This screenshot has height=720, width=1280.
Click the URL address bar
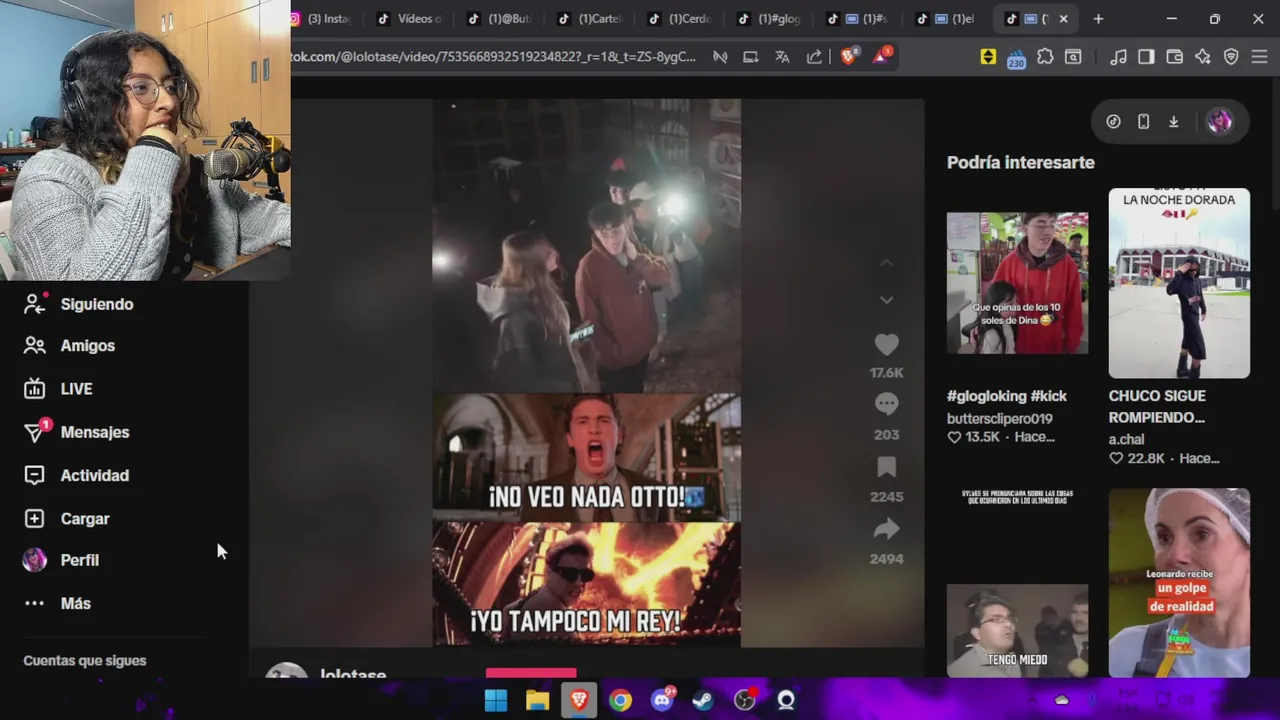[x=494, y=57]
